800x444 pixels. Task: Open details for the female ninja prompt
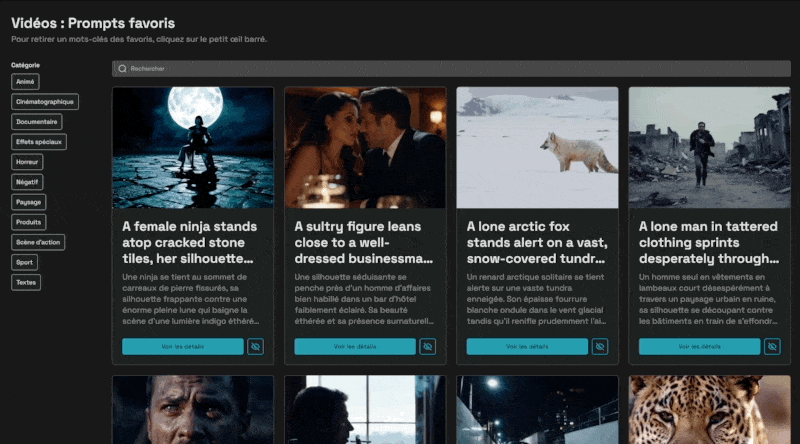(183, 346)
